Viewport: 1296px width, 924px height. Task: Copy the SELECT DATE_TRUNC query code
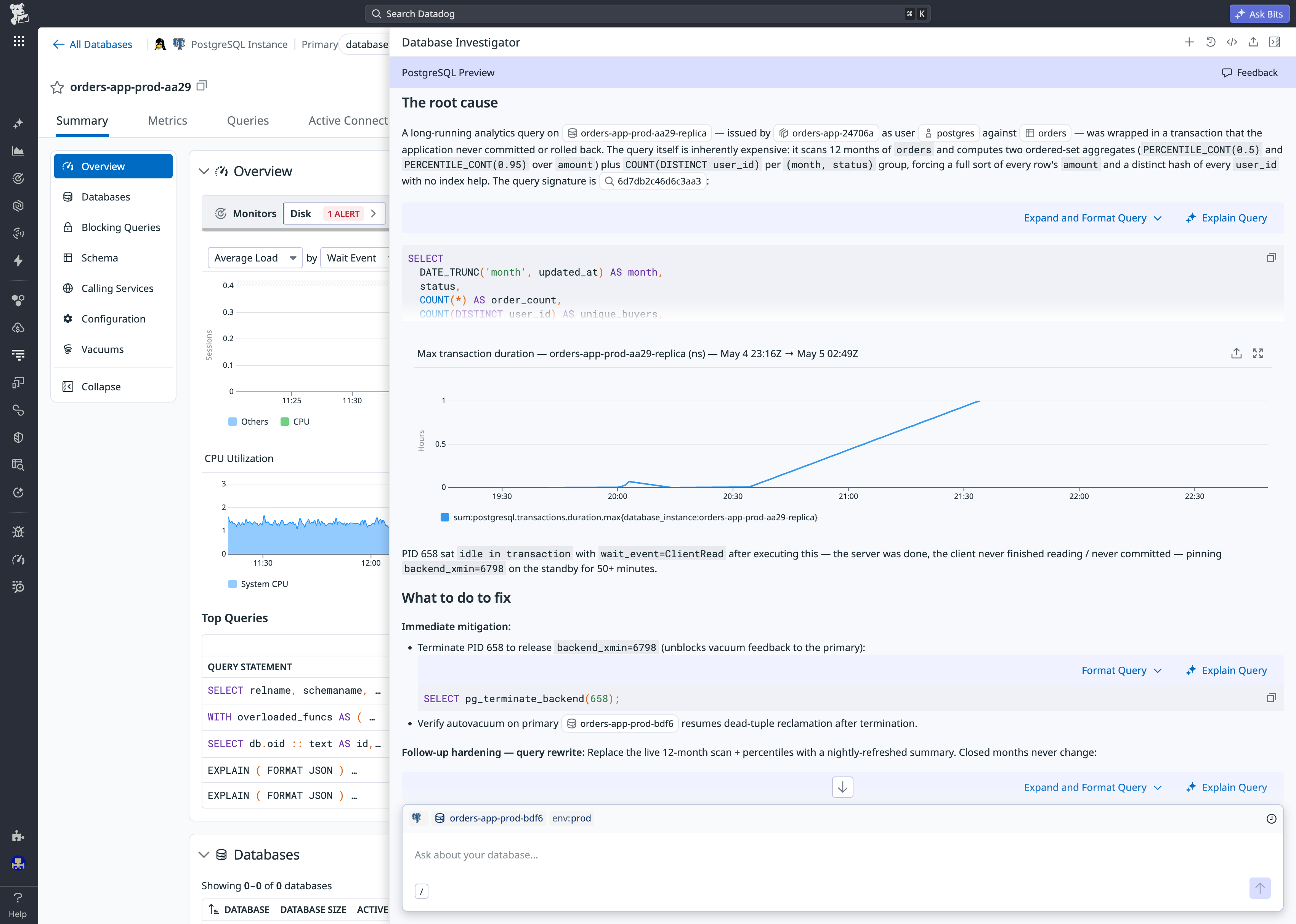(1272, 258)
